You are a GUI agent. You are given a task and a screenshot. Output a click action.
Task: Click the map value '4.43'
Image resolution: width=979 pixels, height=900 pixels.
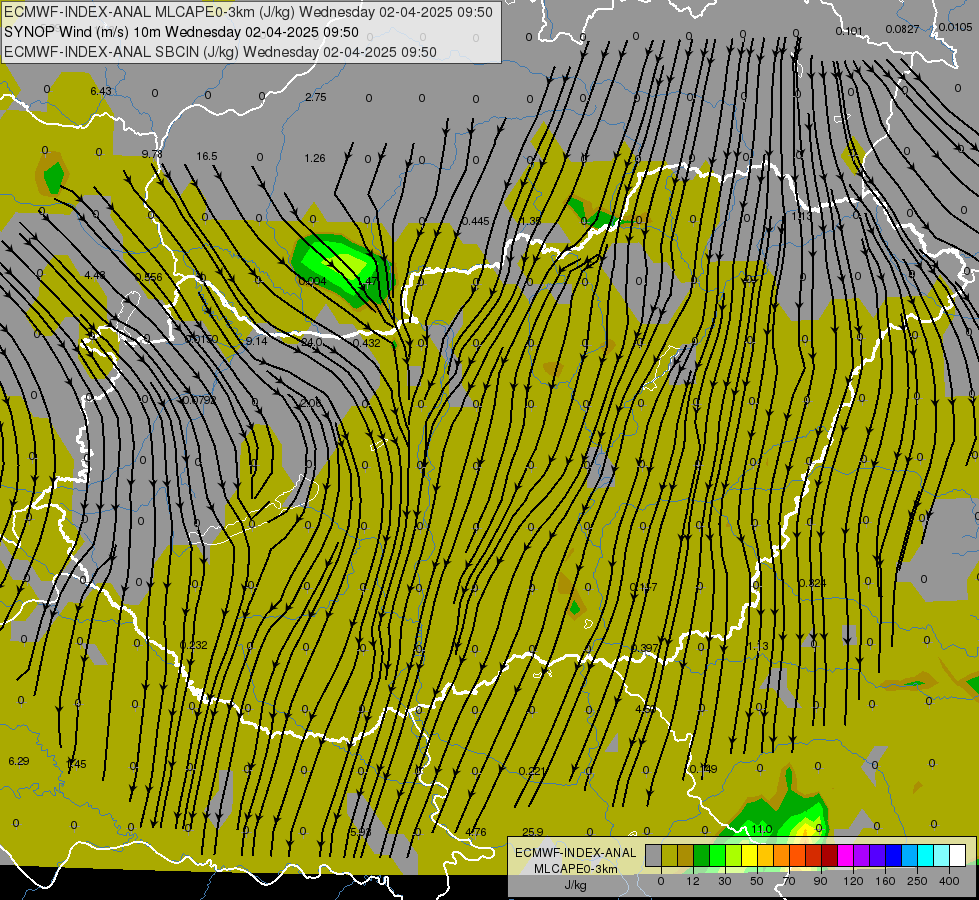pyautogui.click(x=95, y=275)
